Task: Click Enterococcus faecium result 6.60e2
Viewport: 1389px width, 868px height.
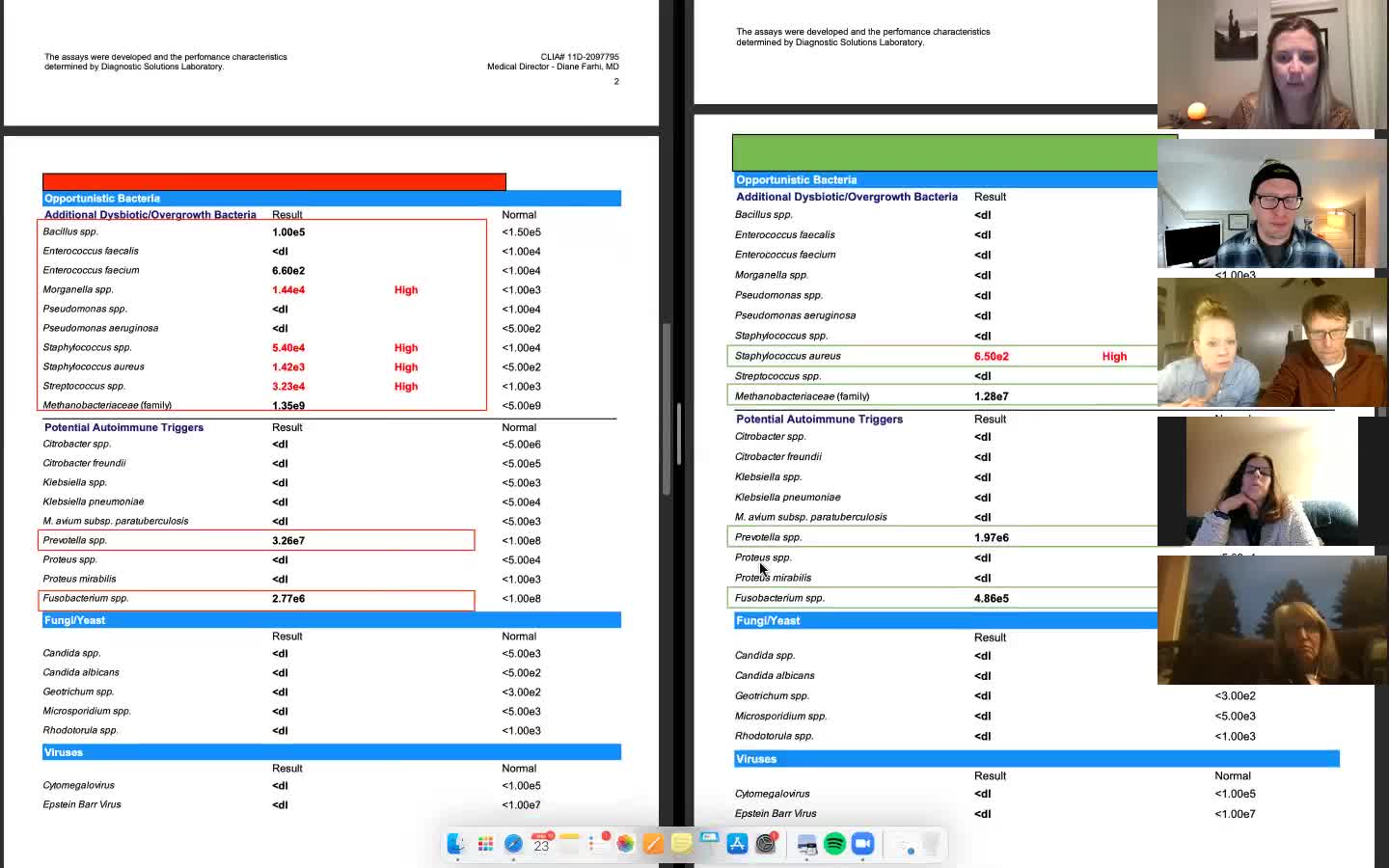Action: 288,270
